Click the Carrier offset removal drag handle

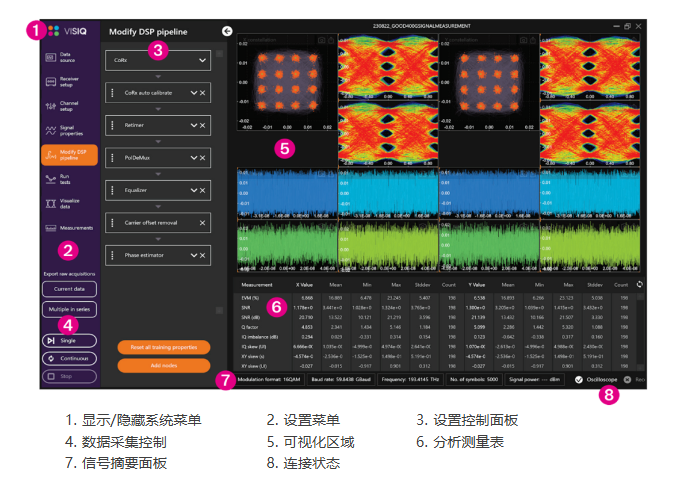point(113,223)
